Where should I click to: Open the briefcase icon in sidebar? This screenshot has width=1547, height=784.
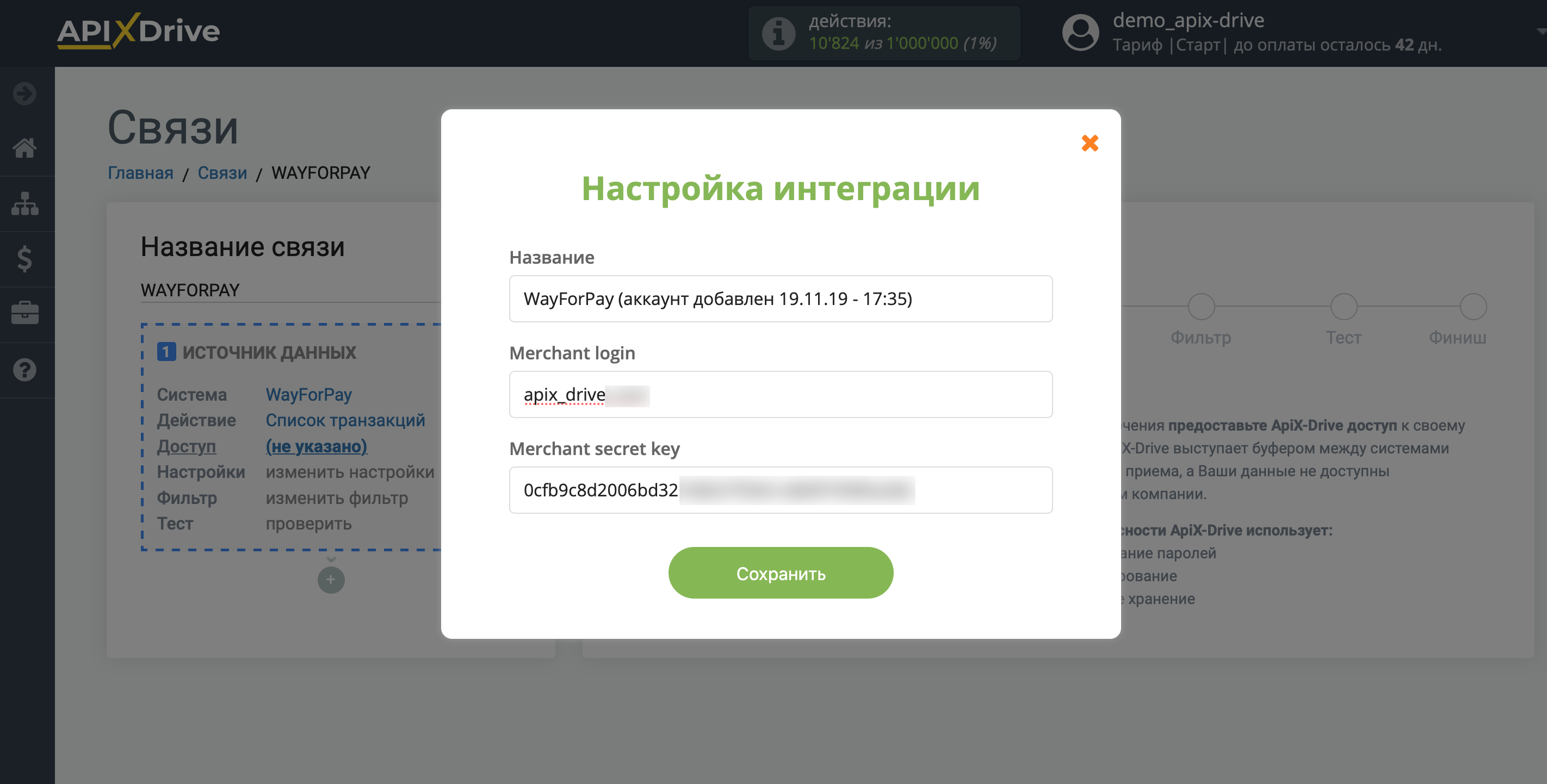coord(24,313)
